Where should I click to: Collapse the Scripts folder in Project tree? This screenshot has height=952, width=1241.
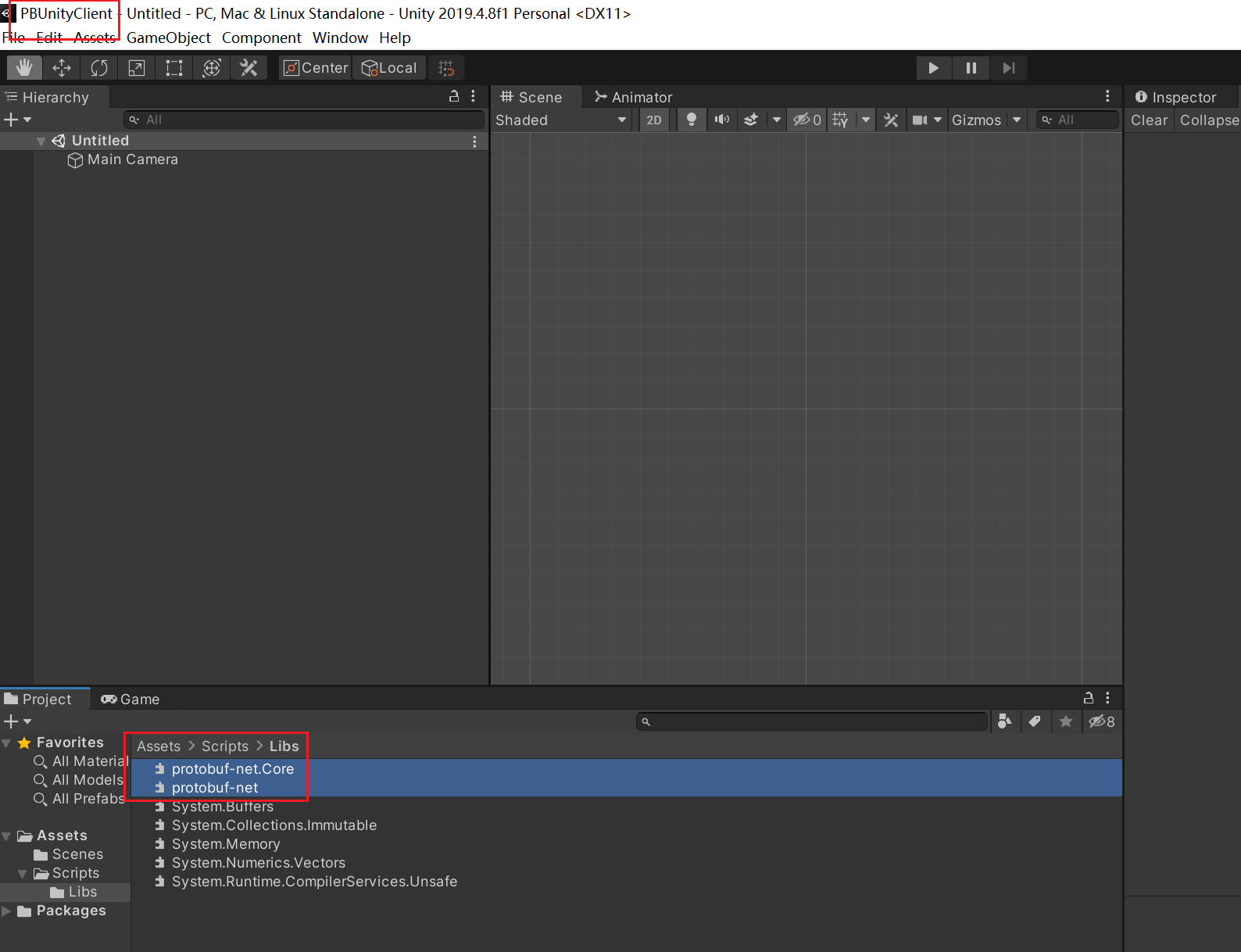click(x=23, y=874)
